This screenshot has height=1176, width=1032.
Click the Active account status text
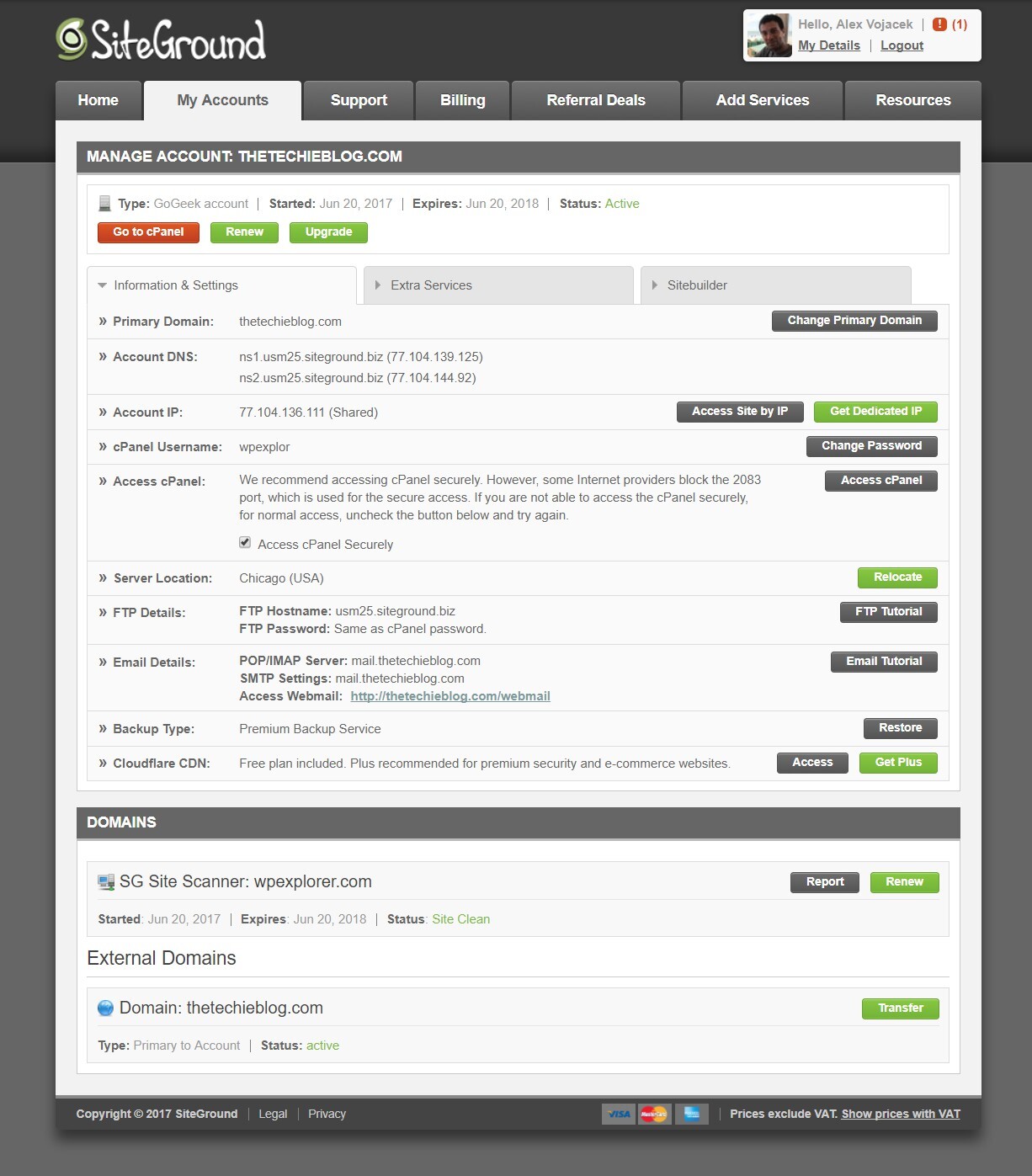click(x=622, y=204)
